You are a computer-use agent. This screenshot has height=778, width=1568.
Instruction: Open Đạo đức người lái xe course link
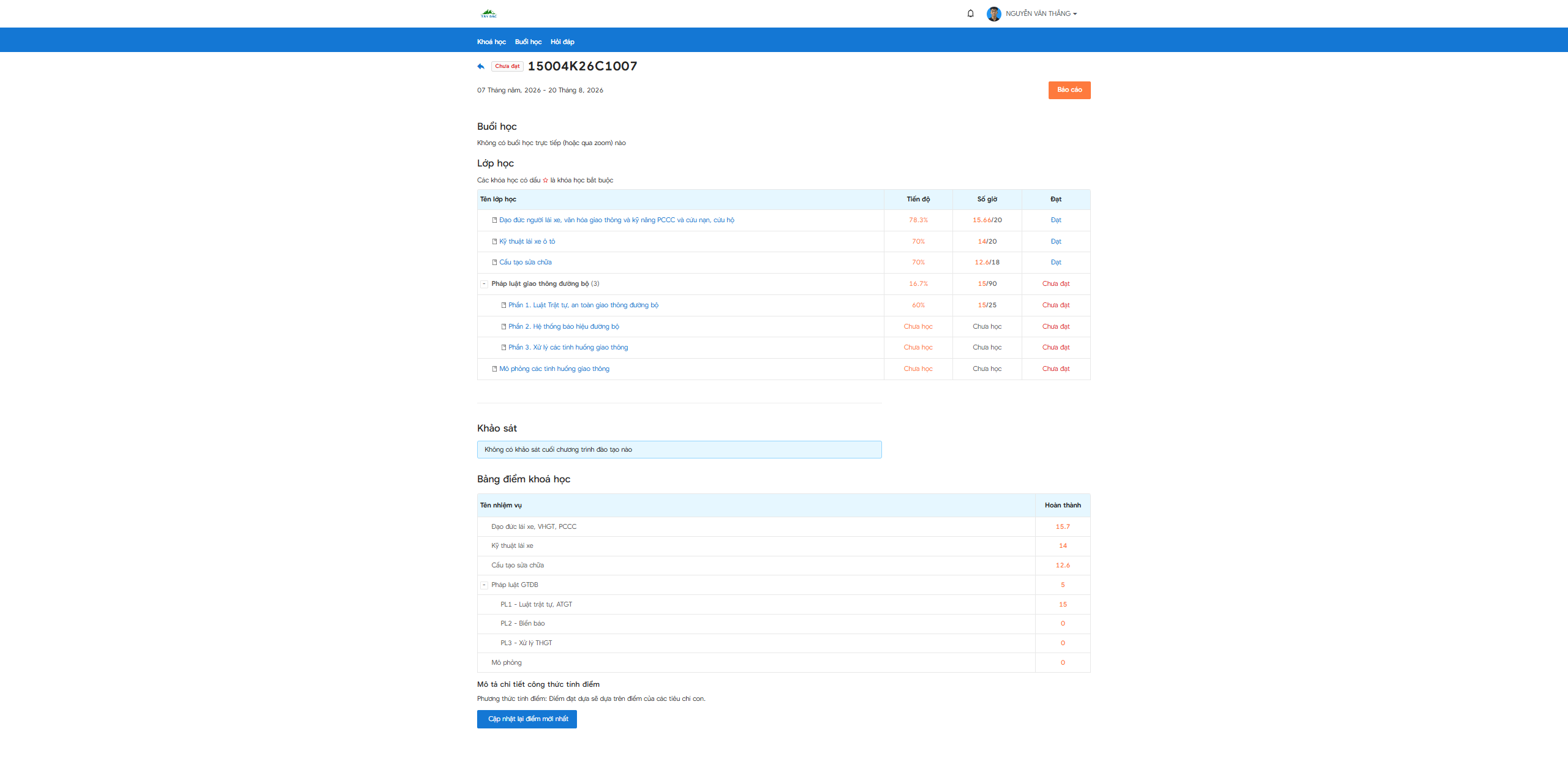(616, 220)
